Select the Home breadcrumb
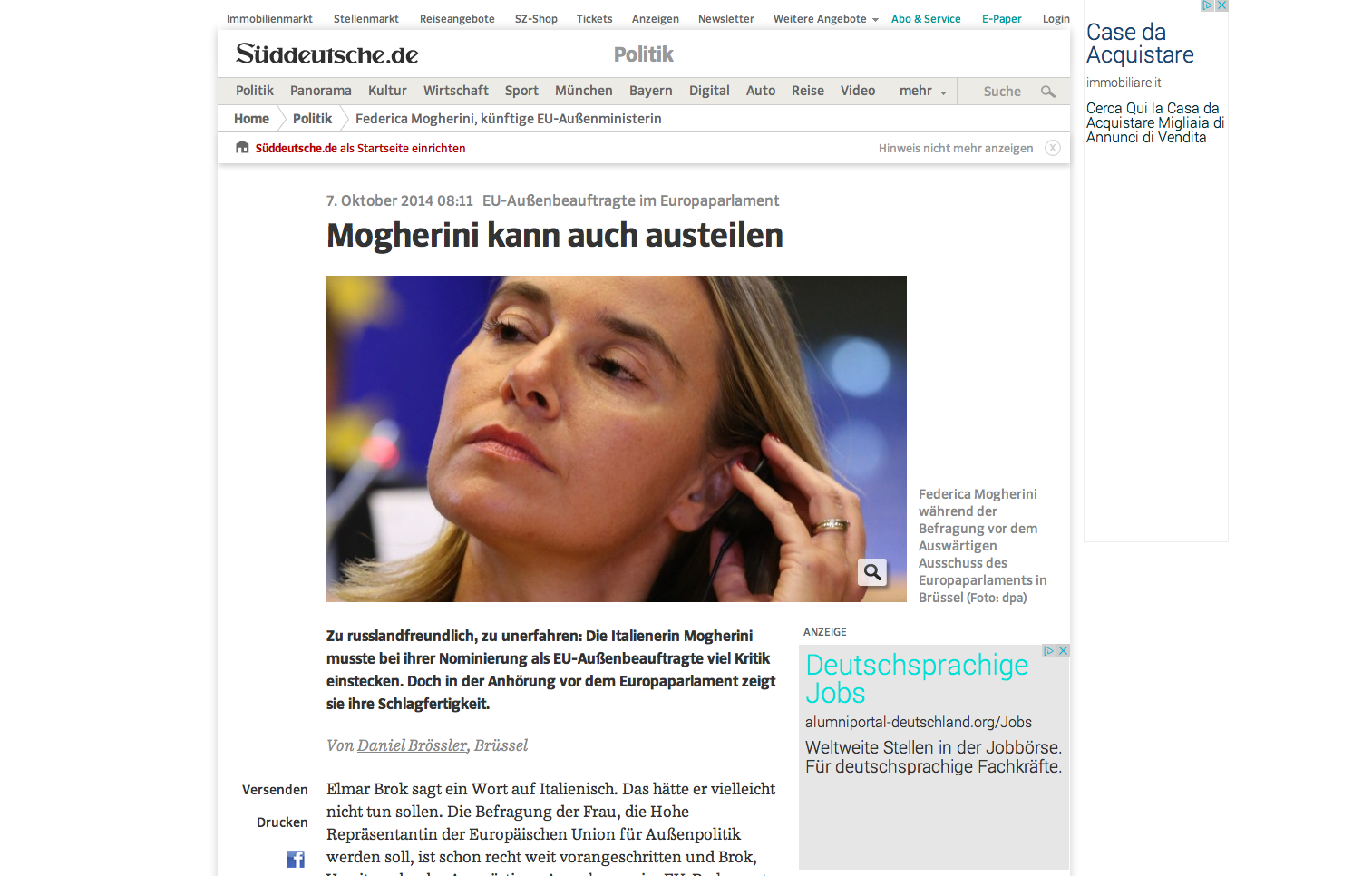The width and height of the screenshot is (1372, 876). [x=251, y=119]
